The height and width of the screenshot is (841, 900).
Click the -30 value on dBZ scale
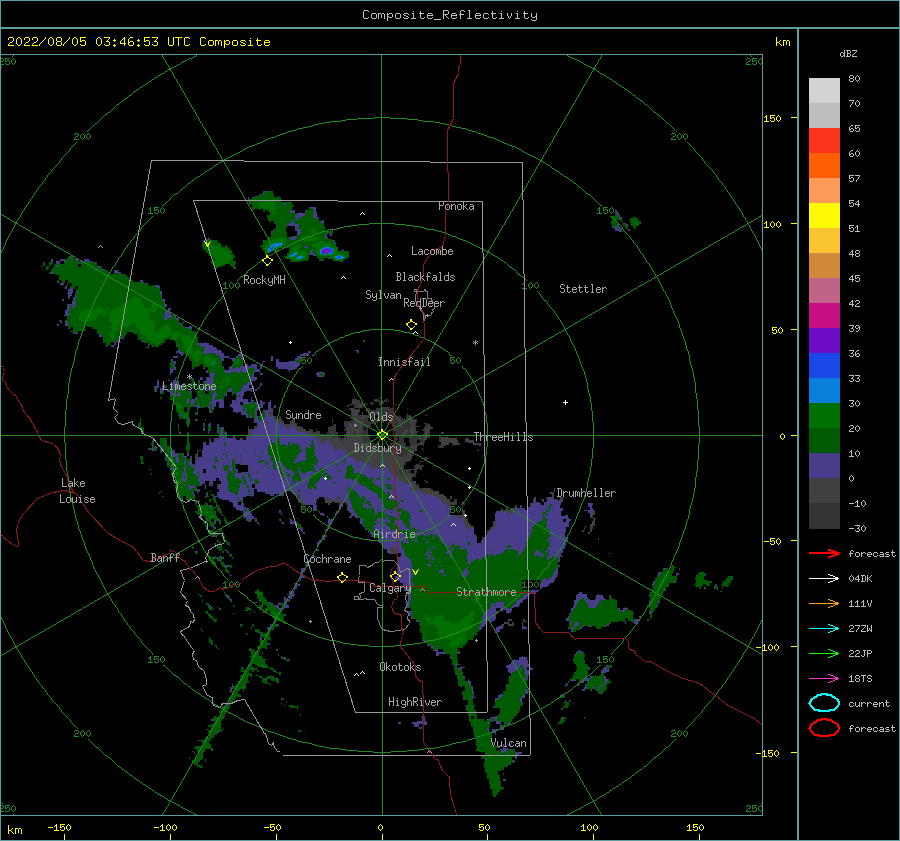coord(857,528)
